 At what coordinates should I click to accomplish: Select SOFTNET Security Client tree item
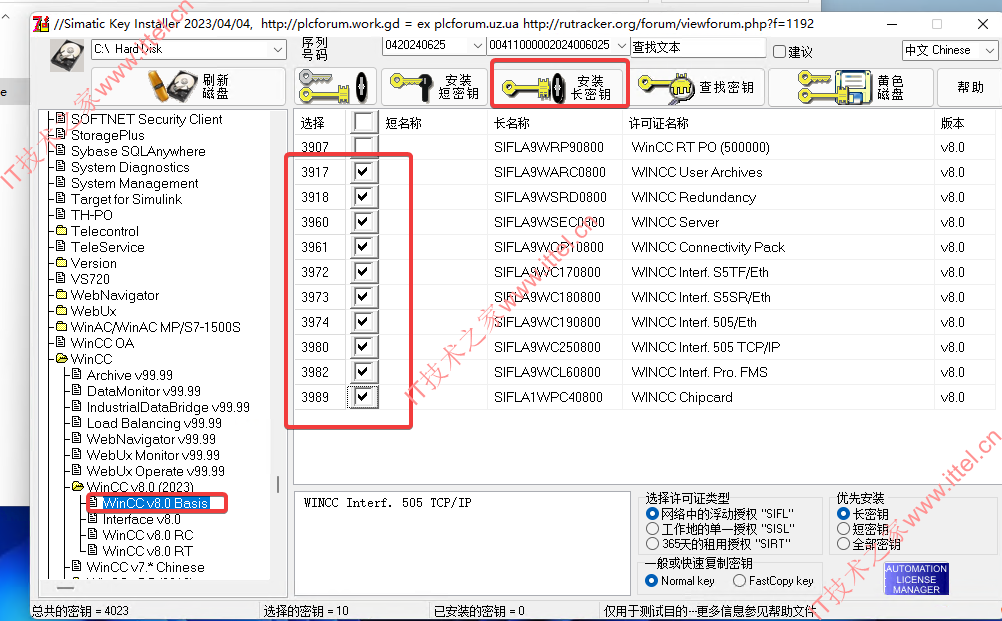[146, 119]
